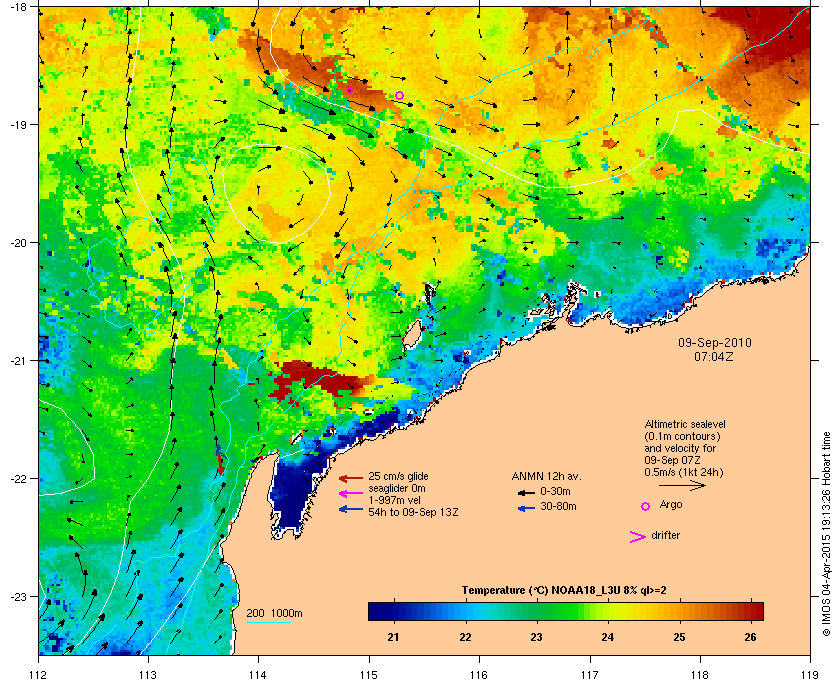
Task: Click the vertical IMOS copyright timestamp text
Action: pyautogui.click(x=826, y=534)
